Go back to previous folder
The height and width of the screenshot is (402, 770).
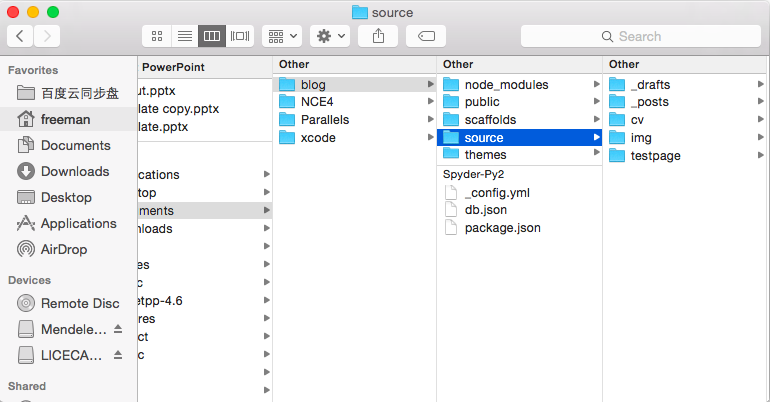[x=20, y=36]
